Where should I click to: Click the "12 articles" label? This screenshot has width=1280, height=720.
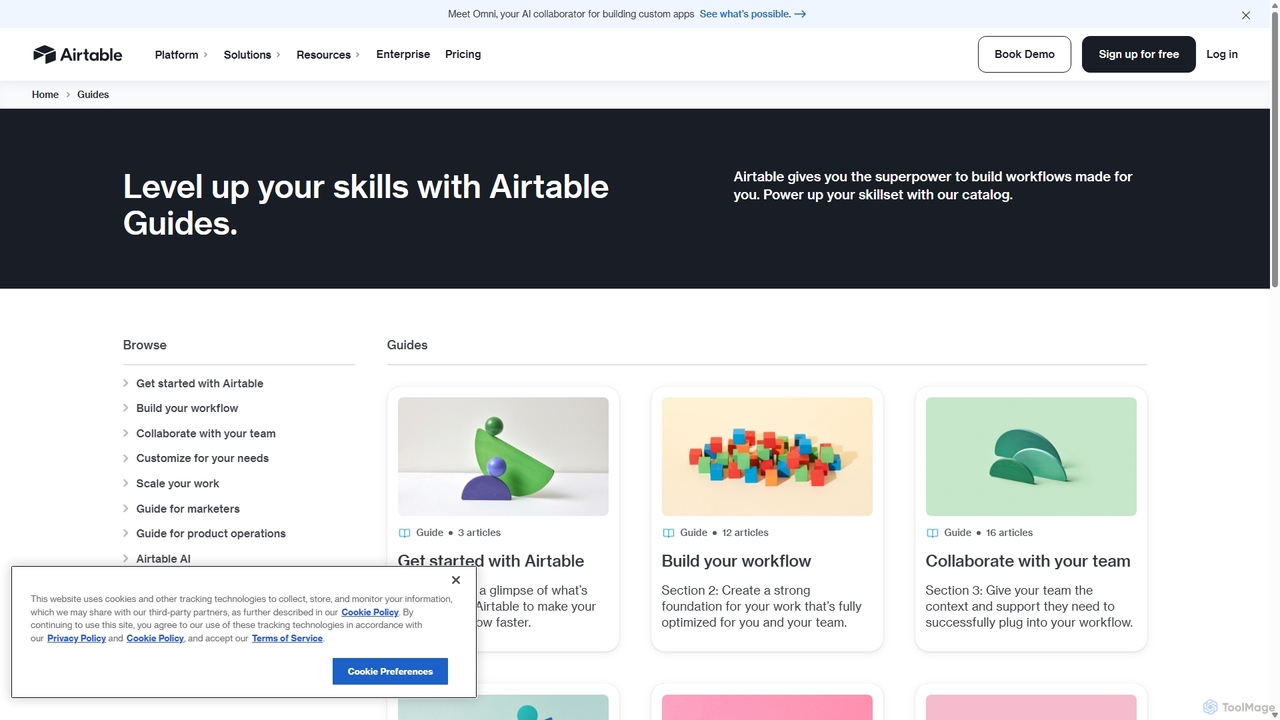click(x=745, y=533)
